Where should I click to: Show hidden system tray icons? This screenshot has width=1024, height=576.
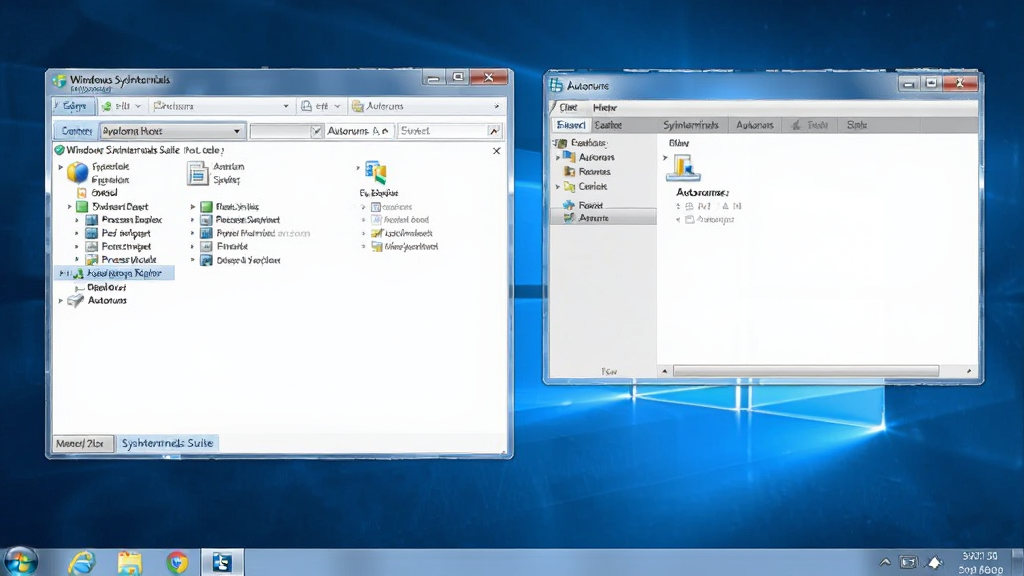click(x=885, y=562)
